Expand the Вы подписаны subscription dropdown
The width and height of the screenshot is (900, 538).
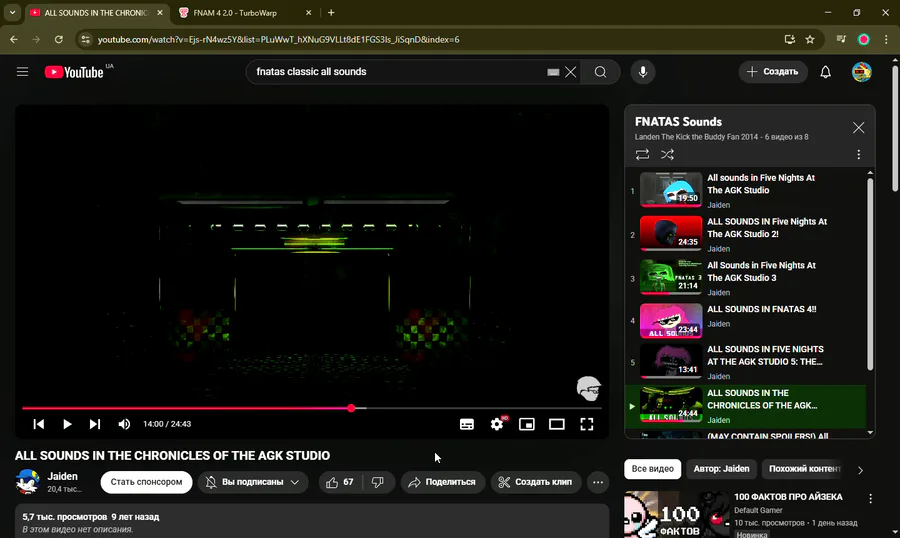pos(253,482)
